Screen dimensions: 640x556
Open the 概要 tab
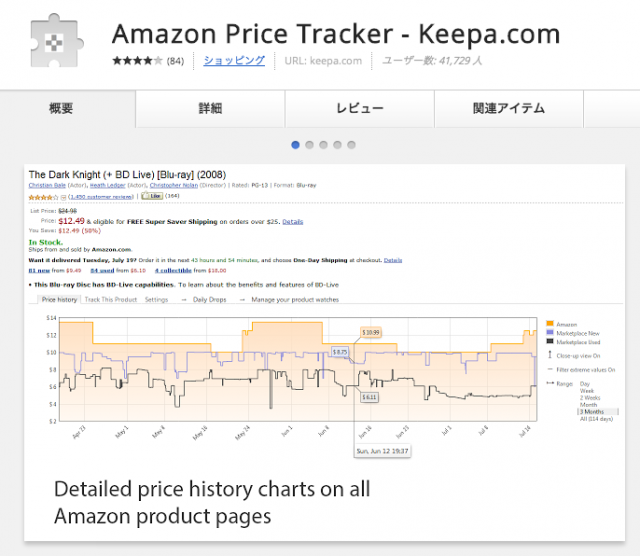click(61, 108)
